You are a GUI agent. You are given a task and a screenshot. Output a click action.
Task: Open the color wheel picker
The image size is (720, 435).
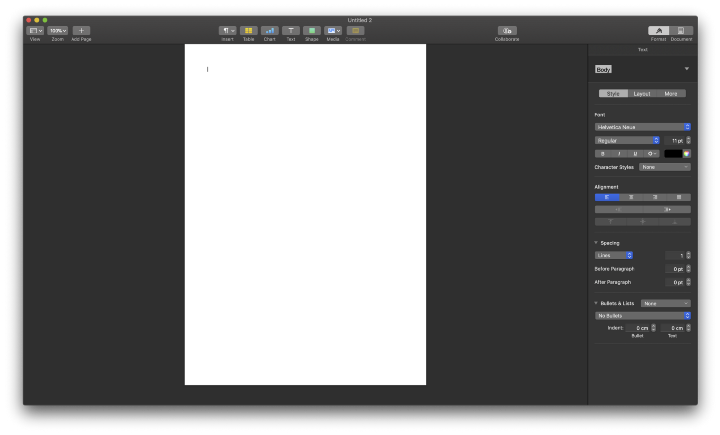tap(686, 154)
